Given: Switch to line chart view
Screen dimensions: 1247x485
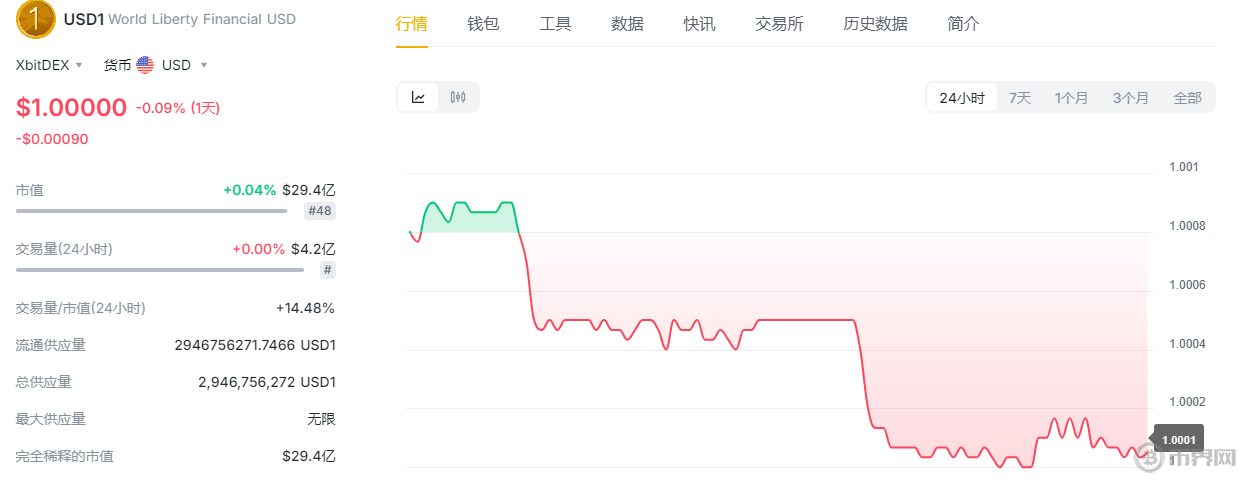Looking at the screenshot, I should [x=419, y=97].
